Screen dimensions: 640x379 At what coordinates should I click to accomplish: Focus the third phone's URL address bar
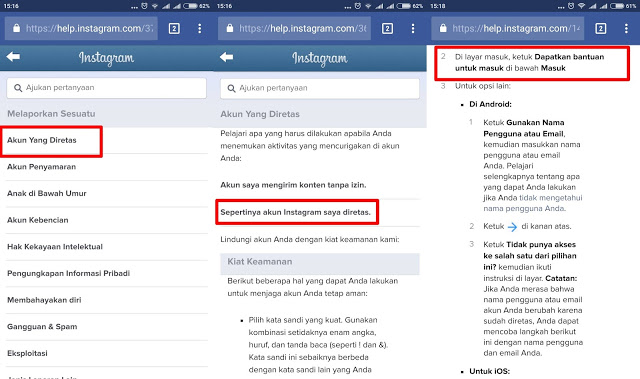pyautogui.click(x=508, y=28)
